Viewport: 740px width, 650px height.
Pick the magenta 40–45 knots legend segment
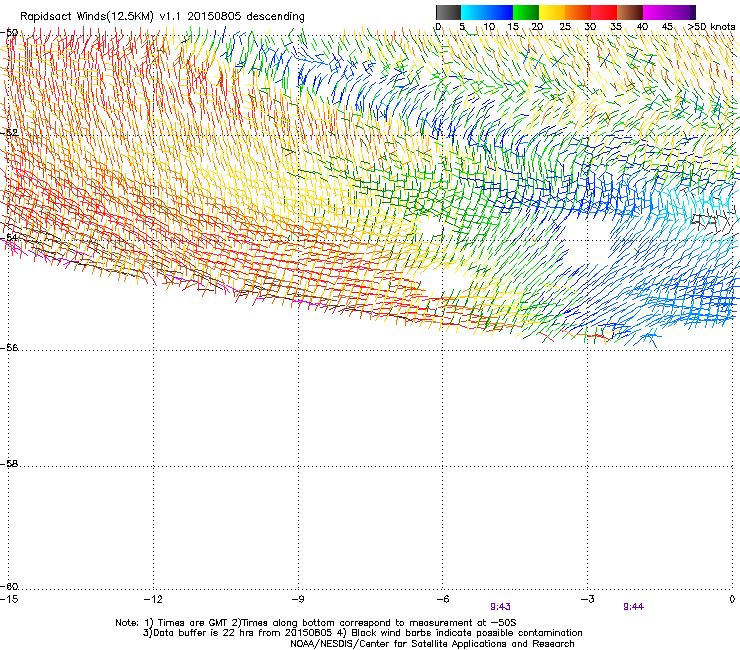[656, 12]
